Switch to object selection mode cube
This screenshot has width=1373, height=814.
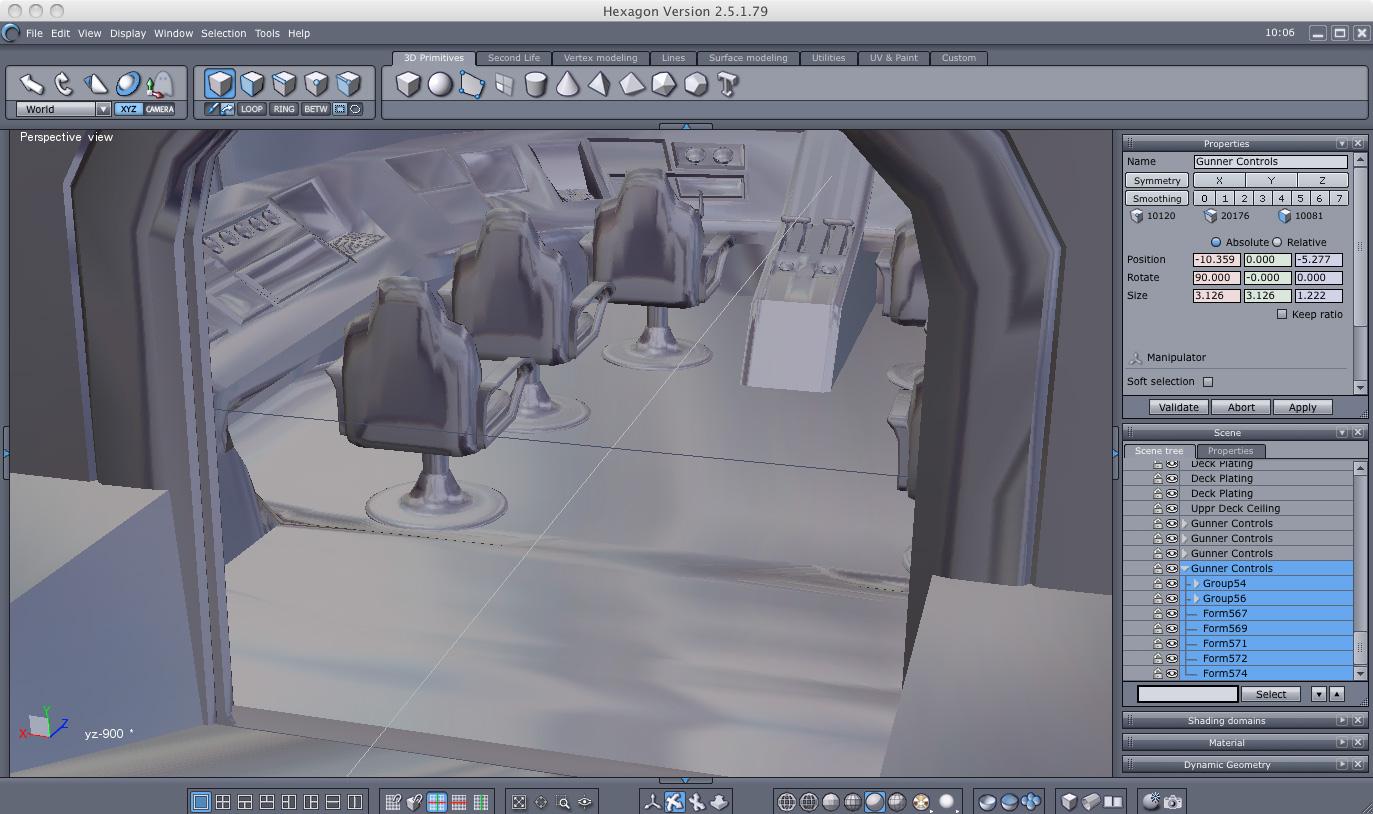coord(220,83)
